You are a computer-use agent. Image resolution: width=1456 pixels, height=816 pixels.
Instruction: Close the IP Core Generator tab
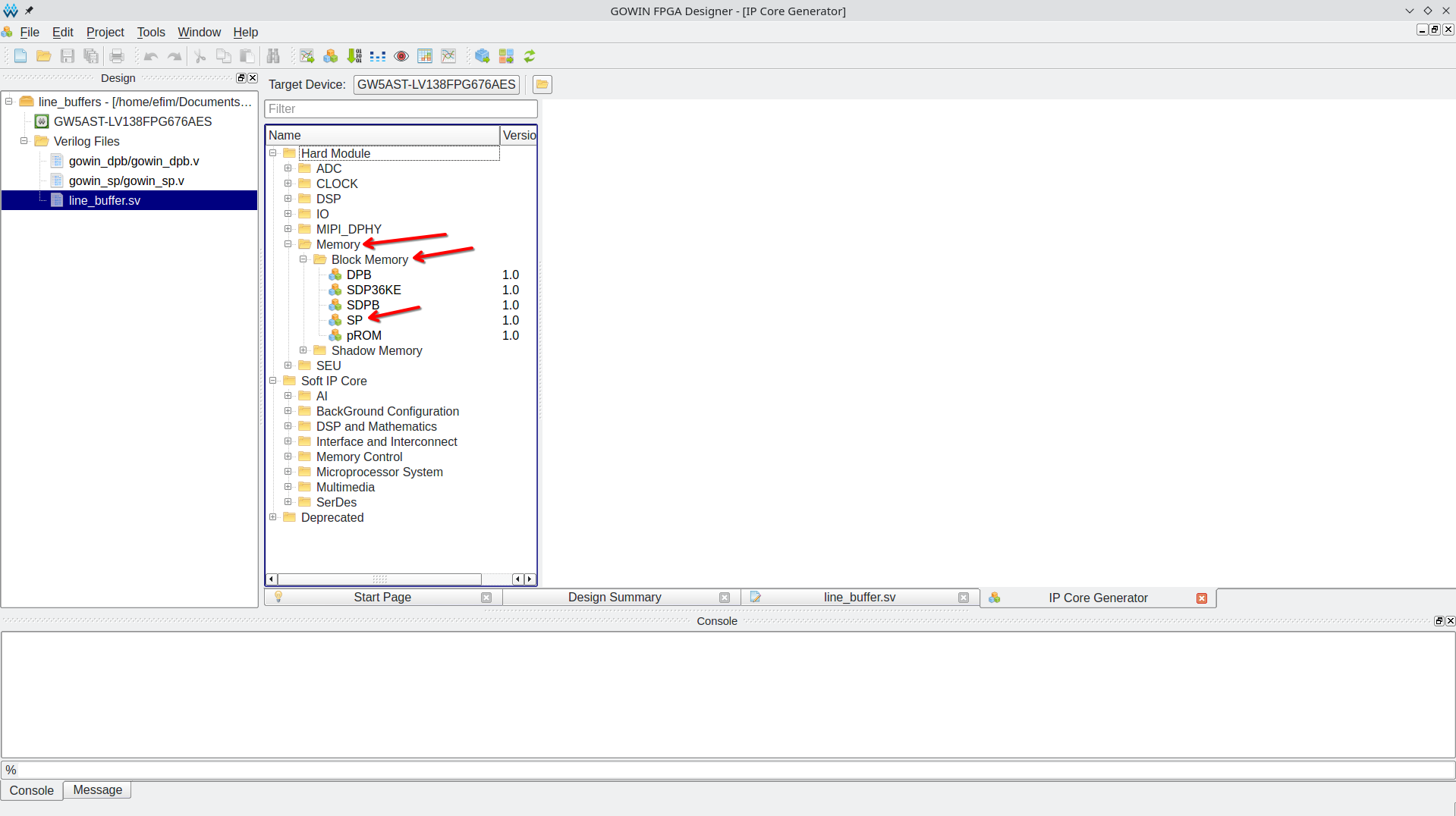pyautogui.click(x=1202, y=598)
